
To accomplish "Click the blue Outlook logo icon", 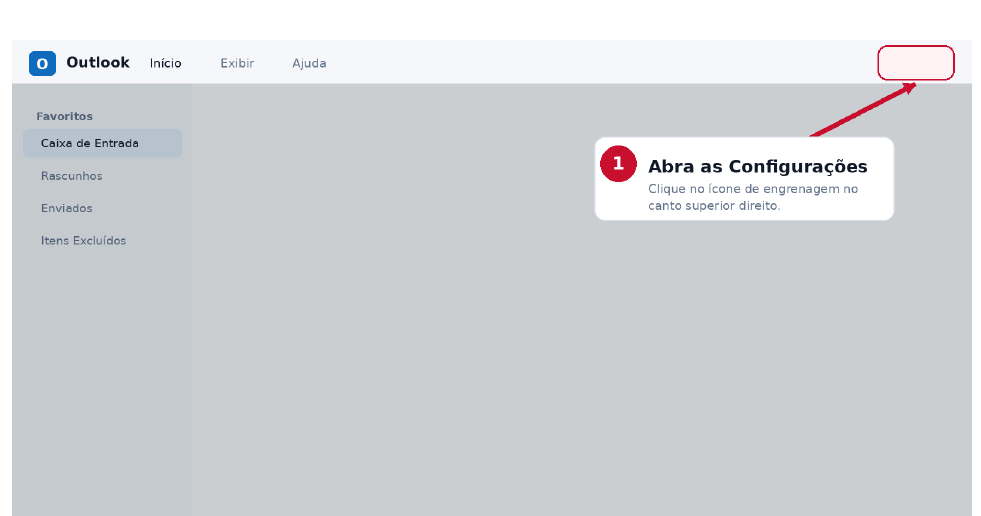I will [43, 63].
